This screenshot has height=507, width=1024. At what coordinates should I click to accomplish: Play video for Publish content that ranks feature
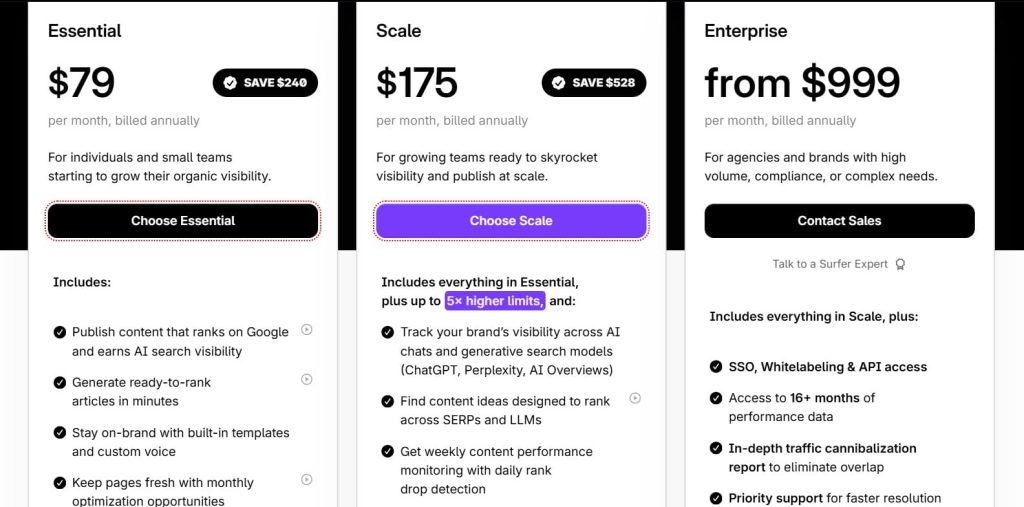point(307,330)
